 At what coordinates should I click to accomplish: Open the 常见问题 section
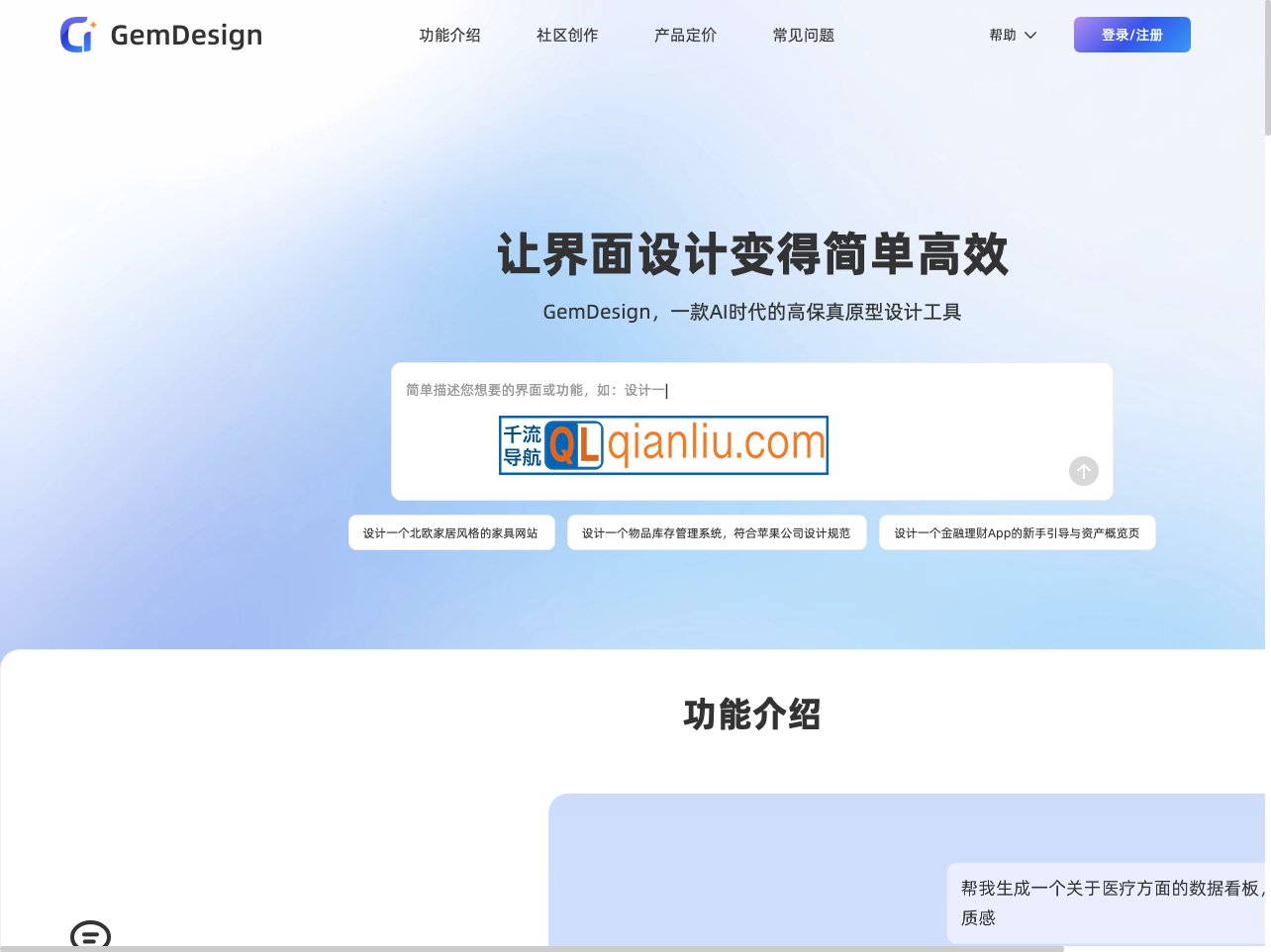click(803, 35)
